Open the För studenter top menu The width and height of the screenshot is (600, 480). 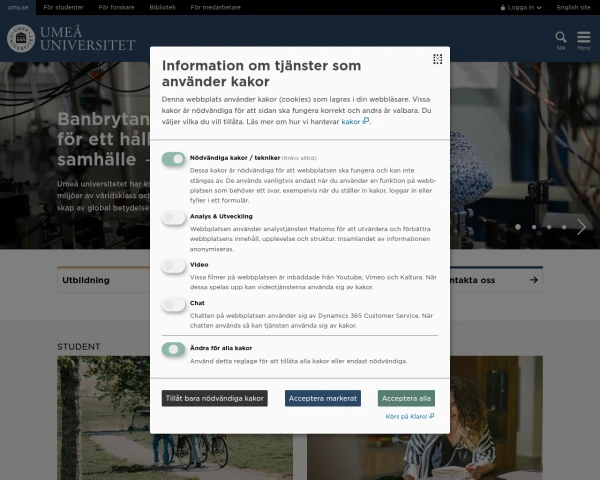(x=63, y=7)
